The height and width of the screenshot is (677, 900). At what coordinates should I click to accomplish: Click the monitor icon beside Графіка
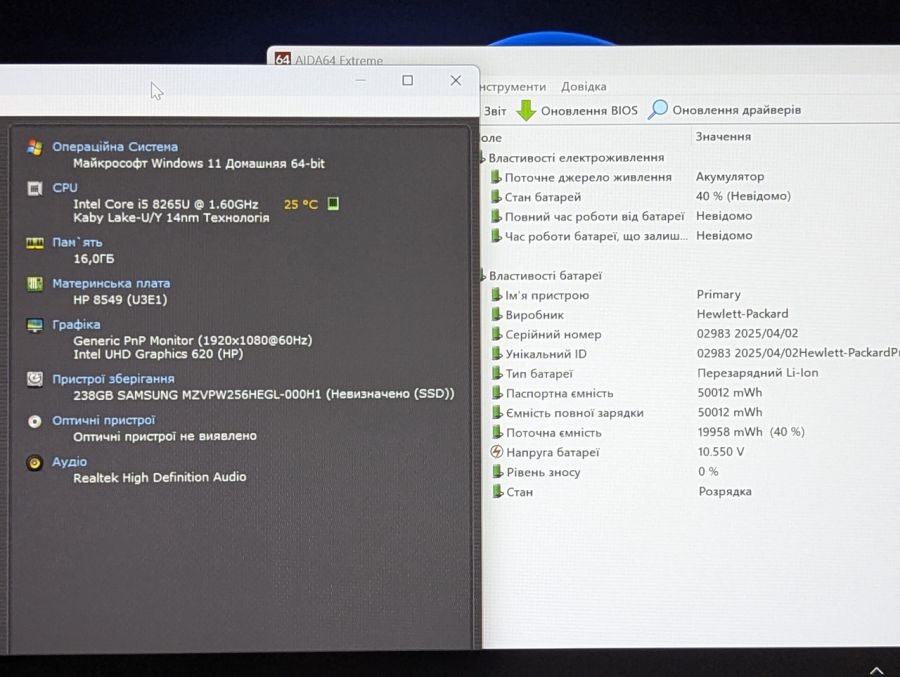[34, 325]
